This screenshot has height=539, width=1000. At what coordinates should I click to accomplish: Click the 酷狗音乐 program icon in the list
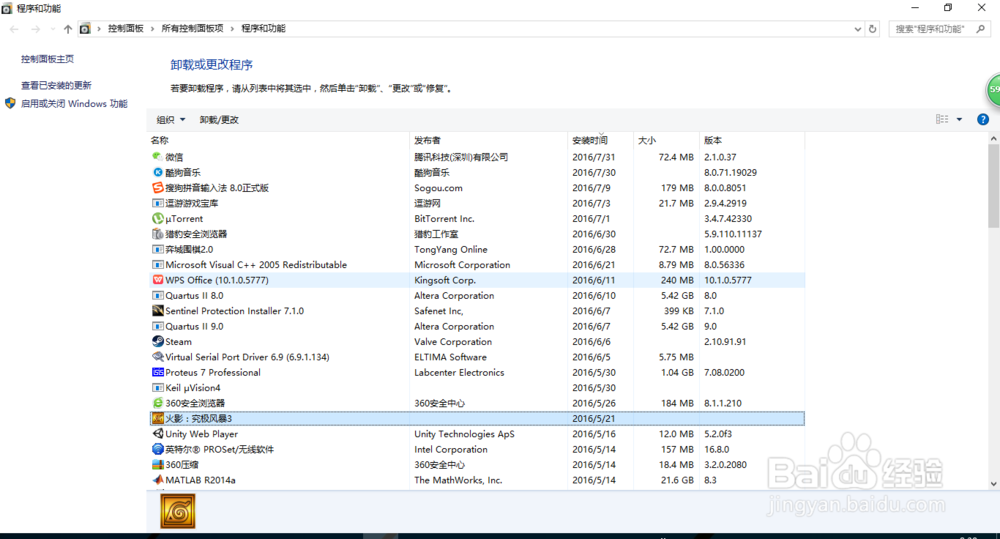click(x=158, y=172)
